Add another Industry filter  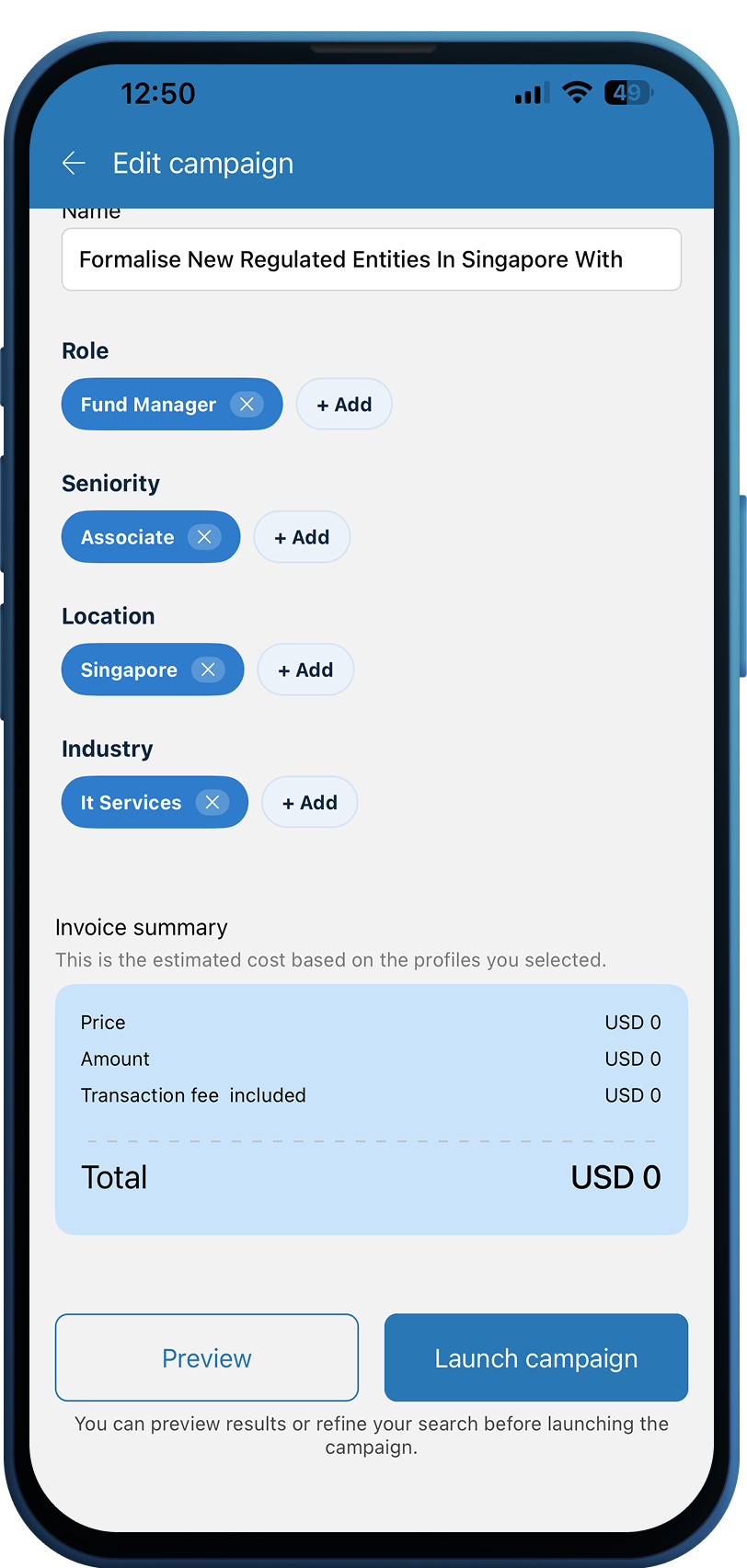(x=309, y=802)
